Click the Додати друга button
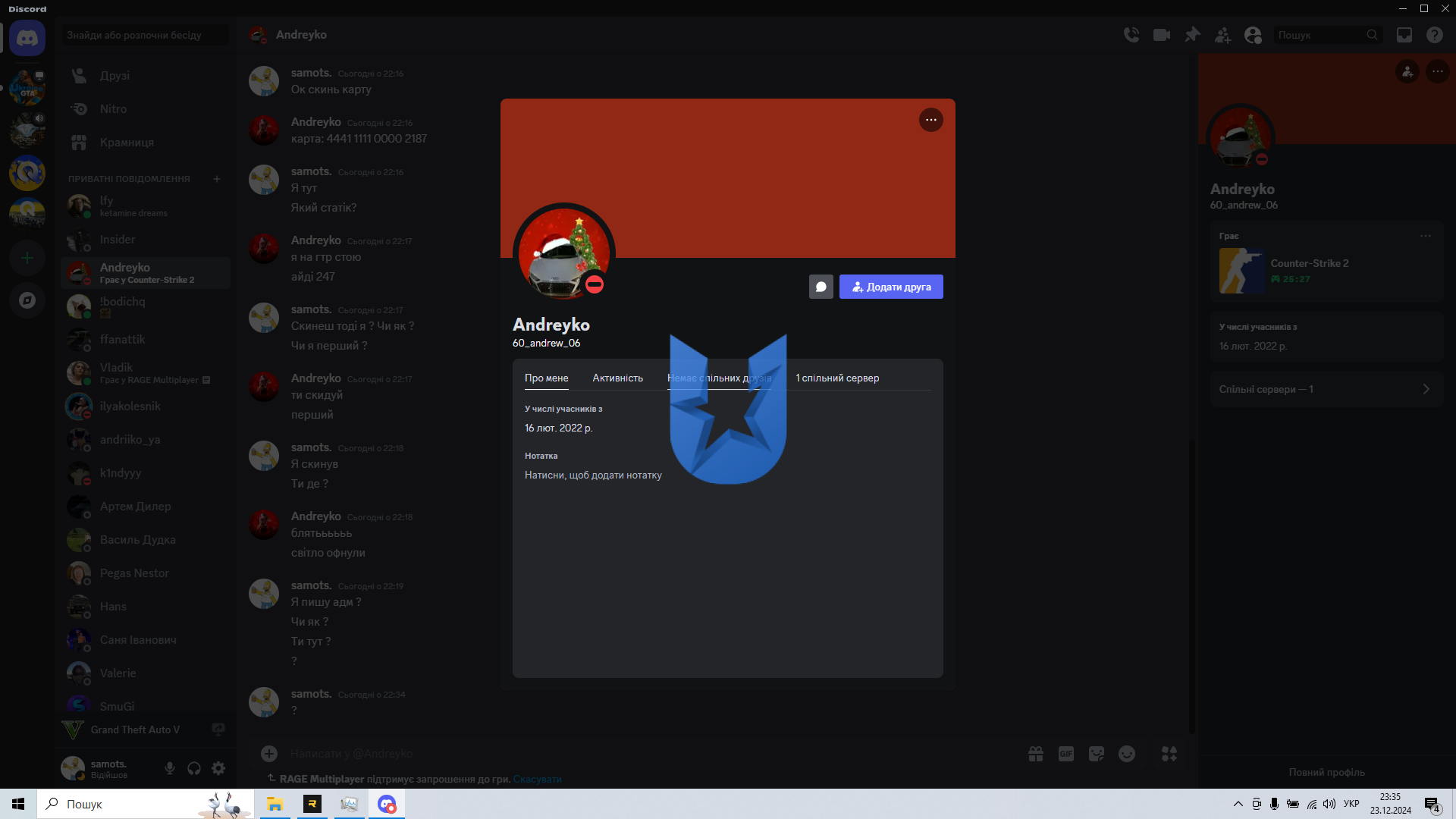This screenshot has height=819, width=1456. click(x=891, y=287)
